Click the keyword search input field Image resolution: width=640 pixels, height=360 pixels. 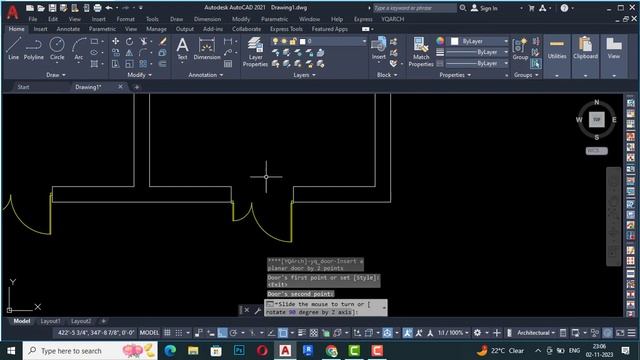pyautogui.click(x=415, y=8)
